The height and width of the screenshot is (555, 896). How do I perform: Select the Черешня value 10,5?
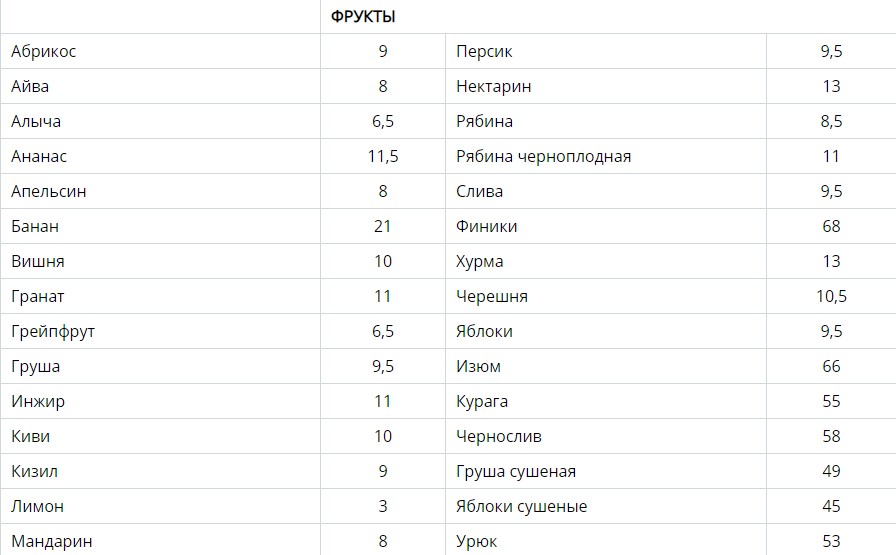[831, 297]
